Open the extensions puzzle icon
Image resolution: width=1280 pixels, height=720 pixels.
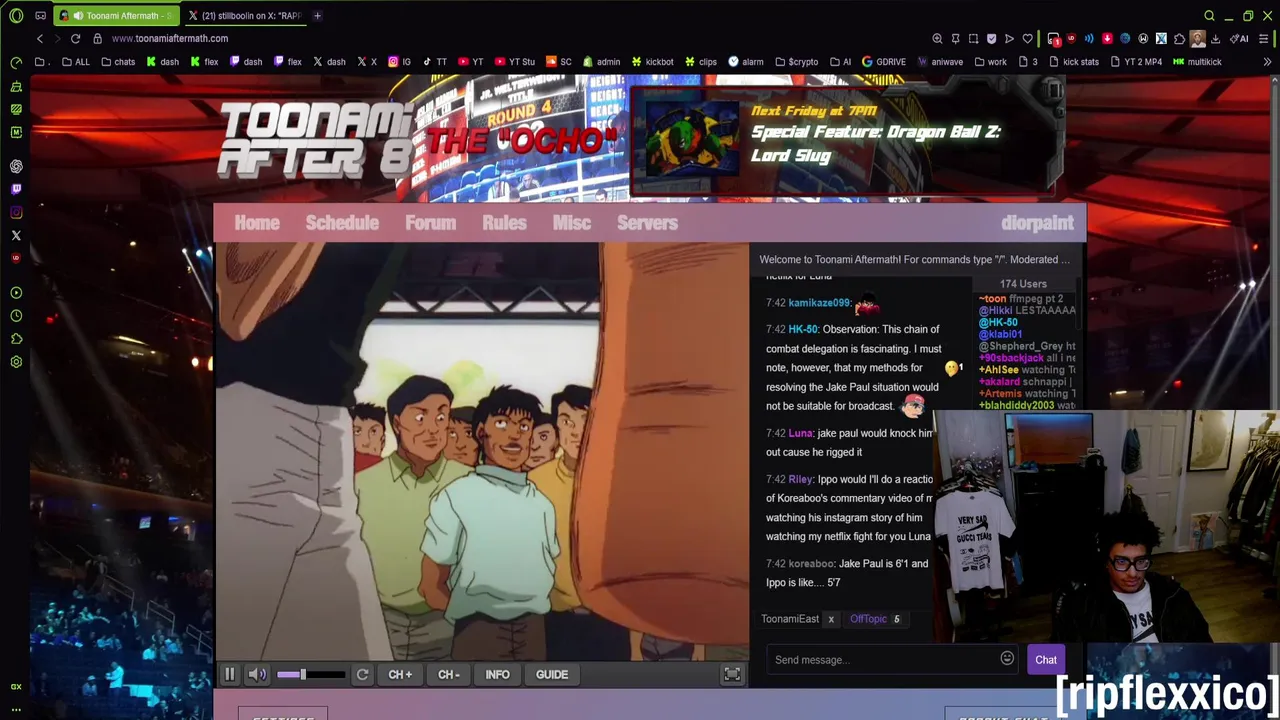click(x=1179, y=39)
